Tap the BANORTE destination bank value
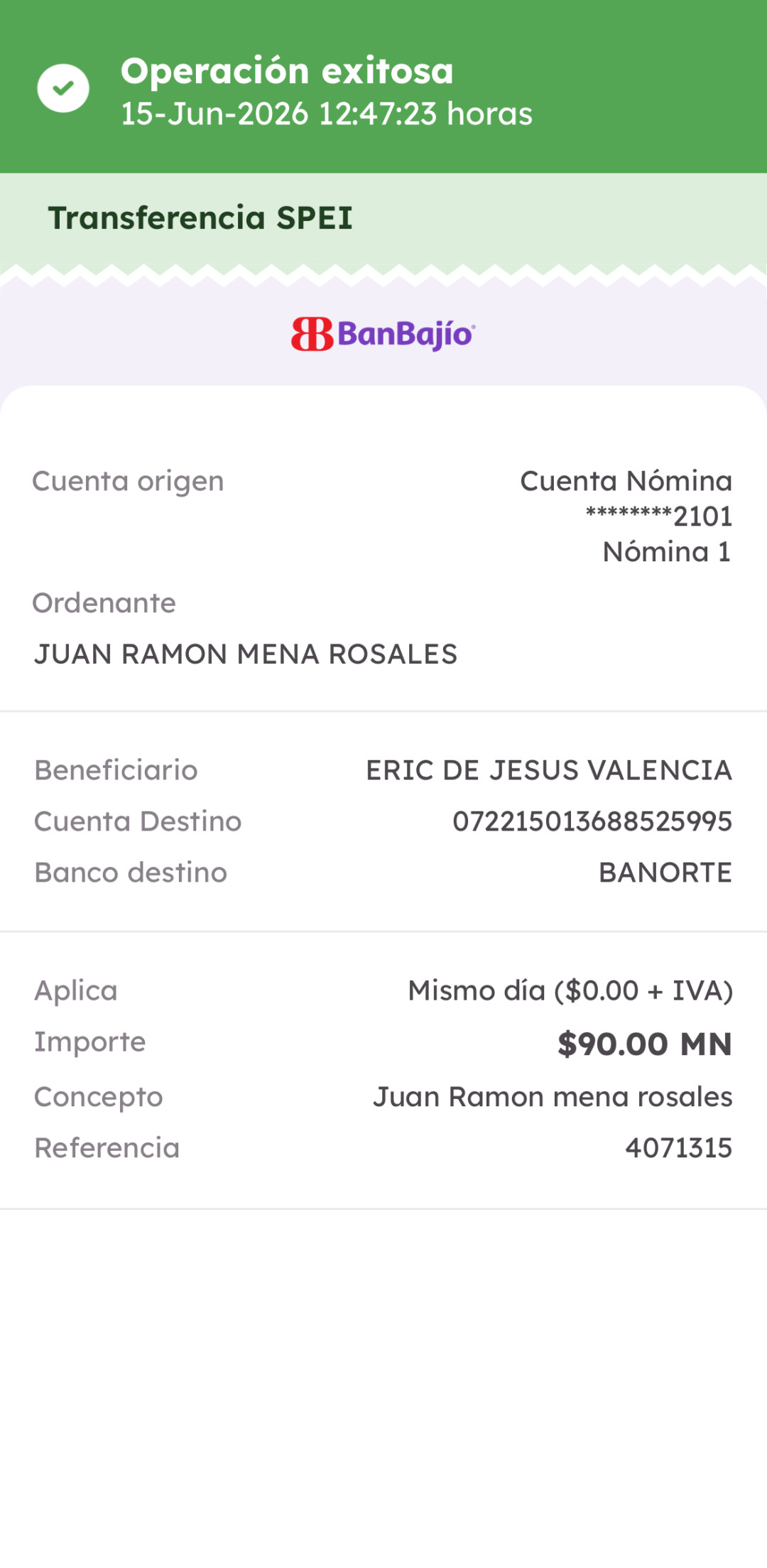The image size is (767, 1568). point(665,872)
